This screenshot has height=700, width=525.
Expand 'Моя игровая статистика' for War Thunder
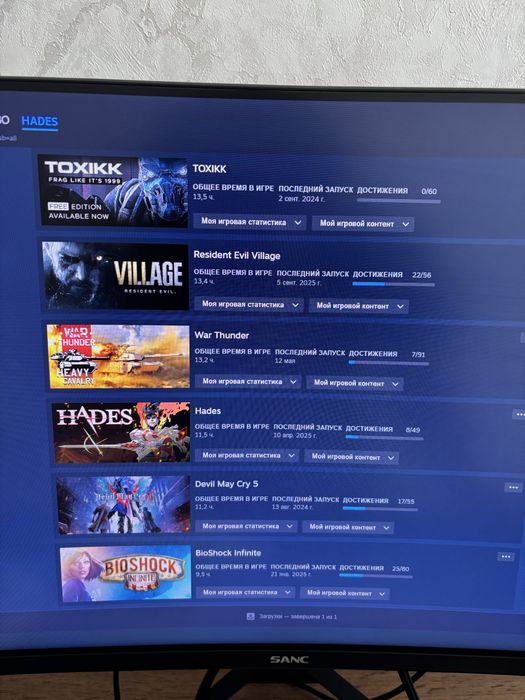coord(248,382)
